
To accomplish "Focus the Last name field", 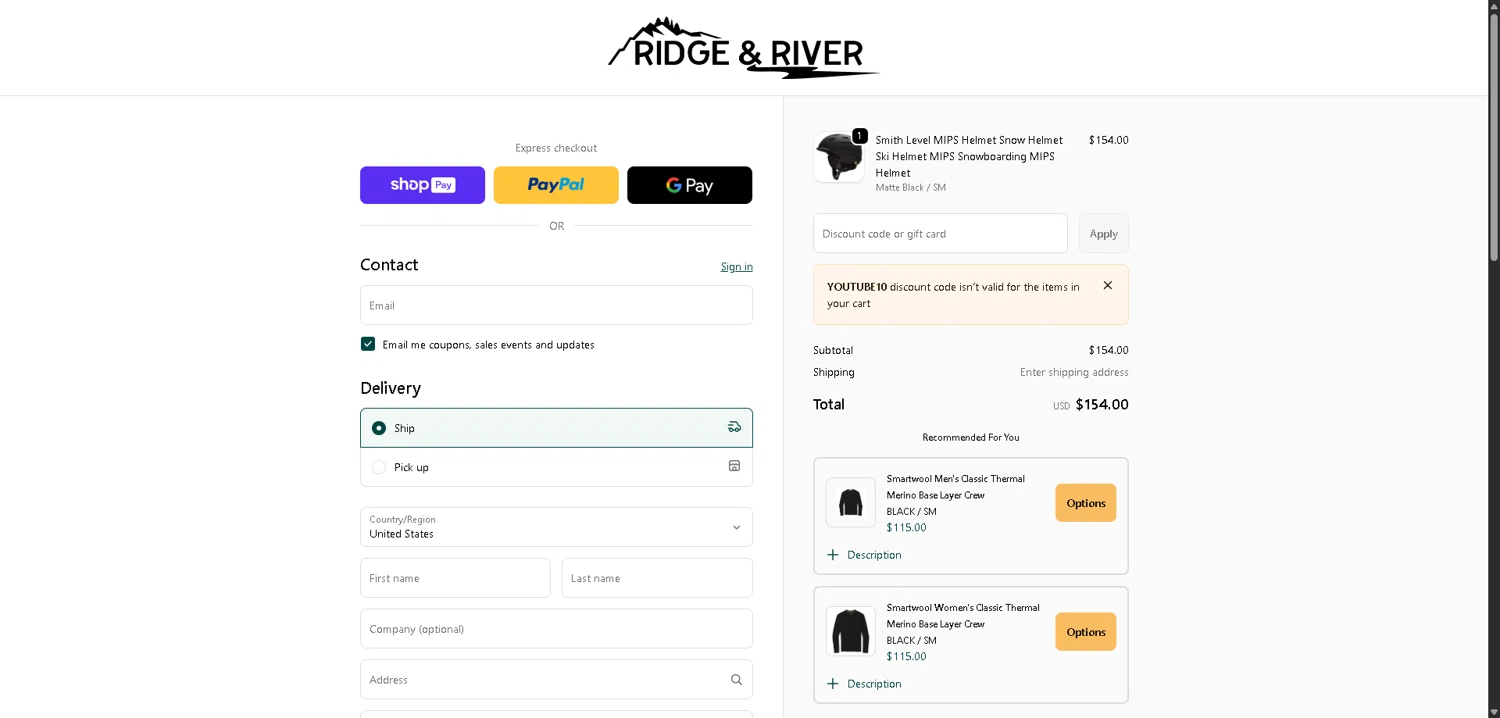I will coord(657,578).
